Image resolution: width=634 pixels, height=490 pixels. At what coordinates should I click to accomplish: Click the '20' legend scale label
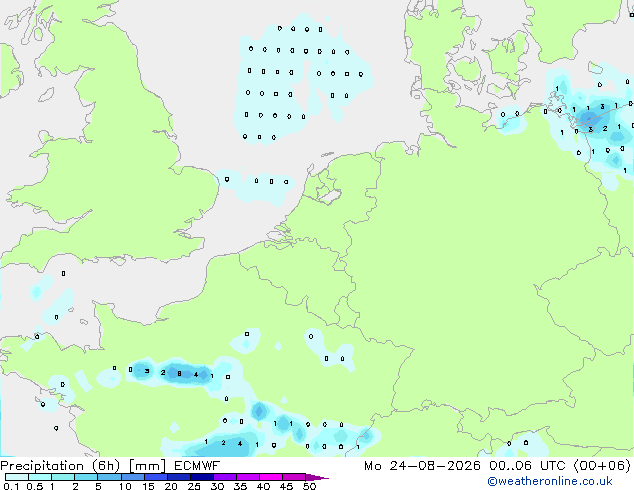tap(171, 486)
